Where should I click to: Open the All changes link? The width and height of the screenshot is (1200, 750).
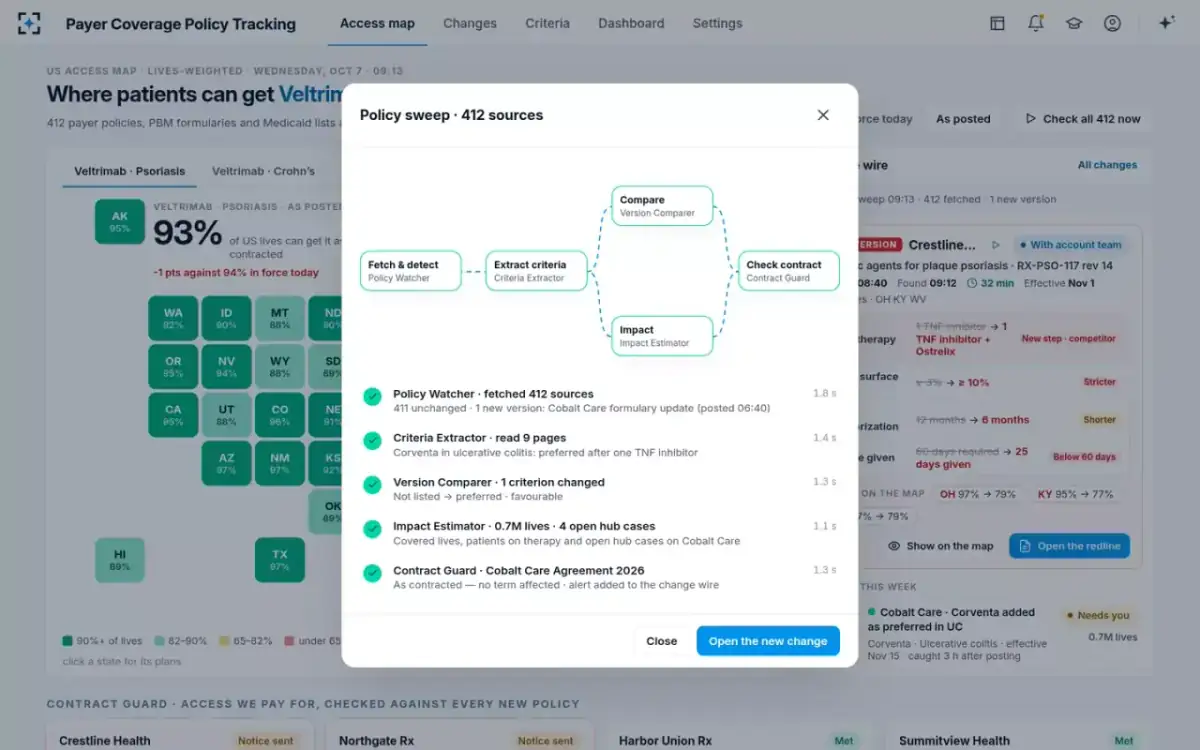[x=1107, y=165]
